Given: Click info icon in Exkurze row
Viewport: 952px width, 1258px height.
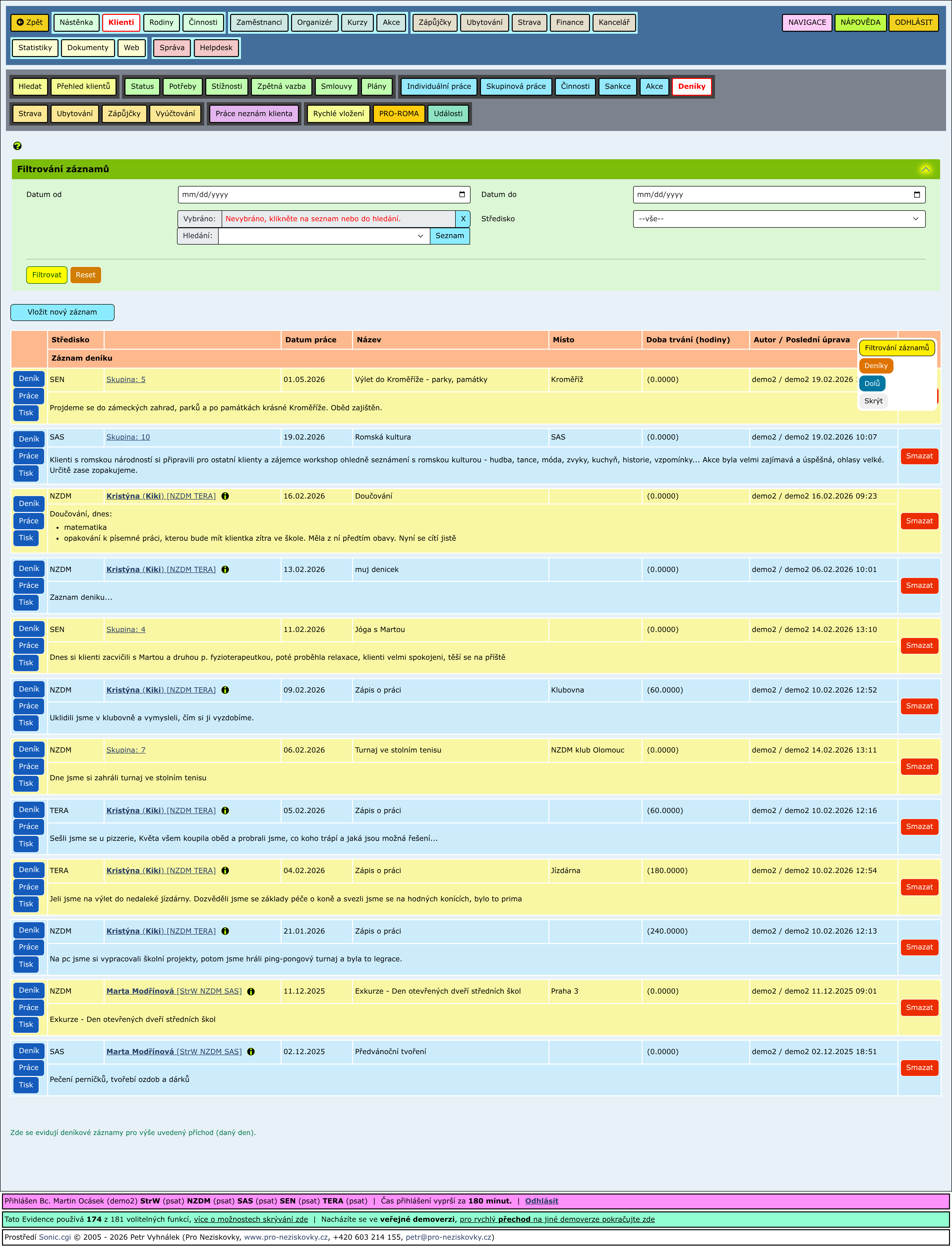Looking at the screenshot, I should click(251, 991).
